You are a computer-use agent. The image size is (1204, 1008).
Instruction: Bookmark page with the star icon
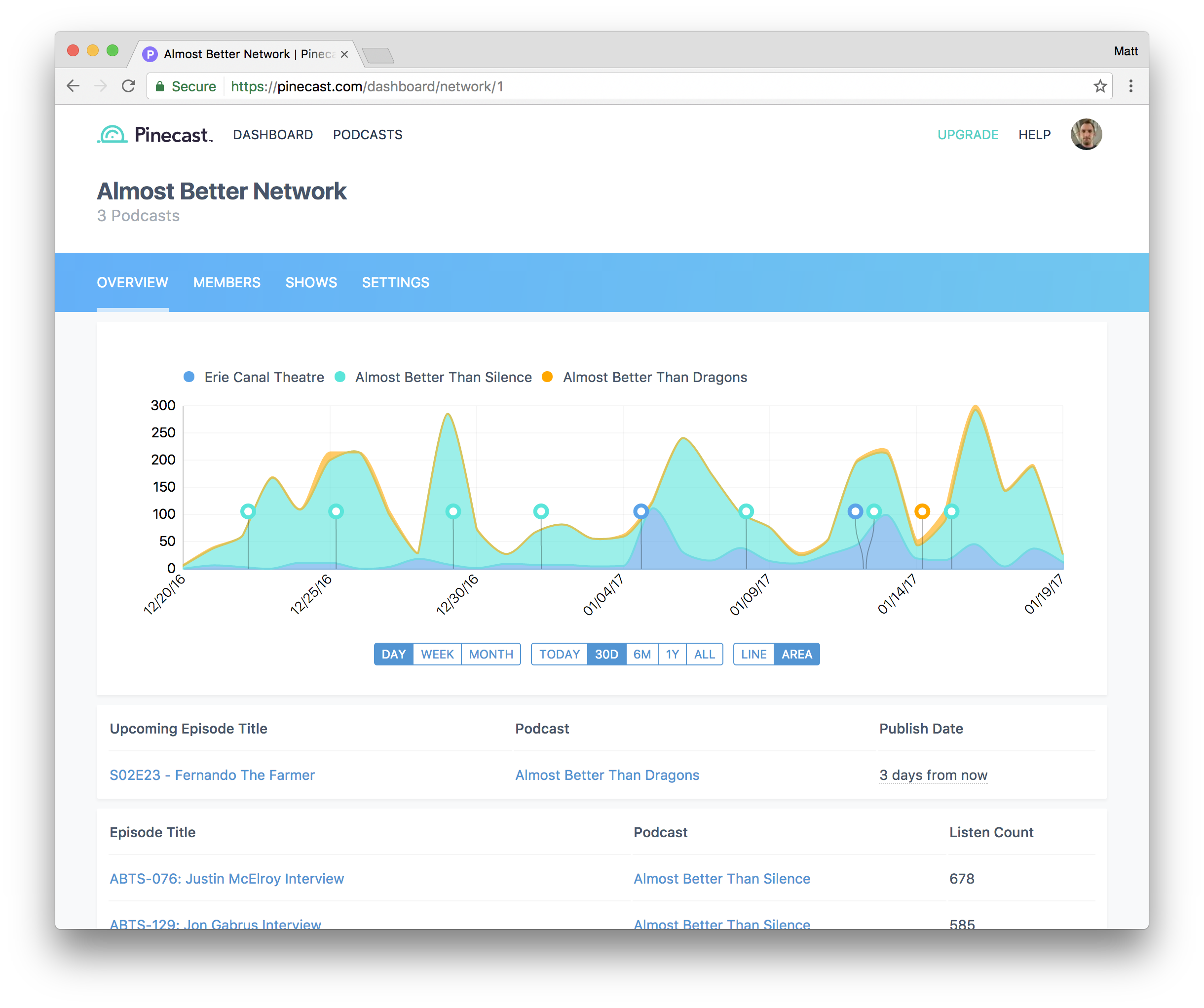(x=1099, y=86)
